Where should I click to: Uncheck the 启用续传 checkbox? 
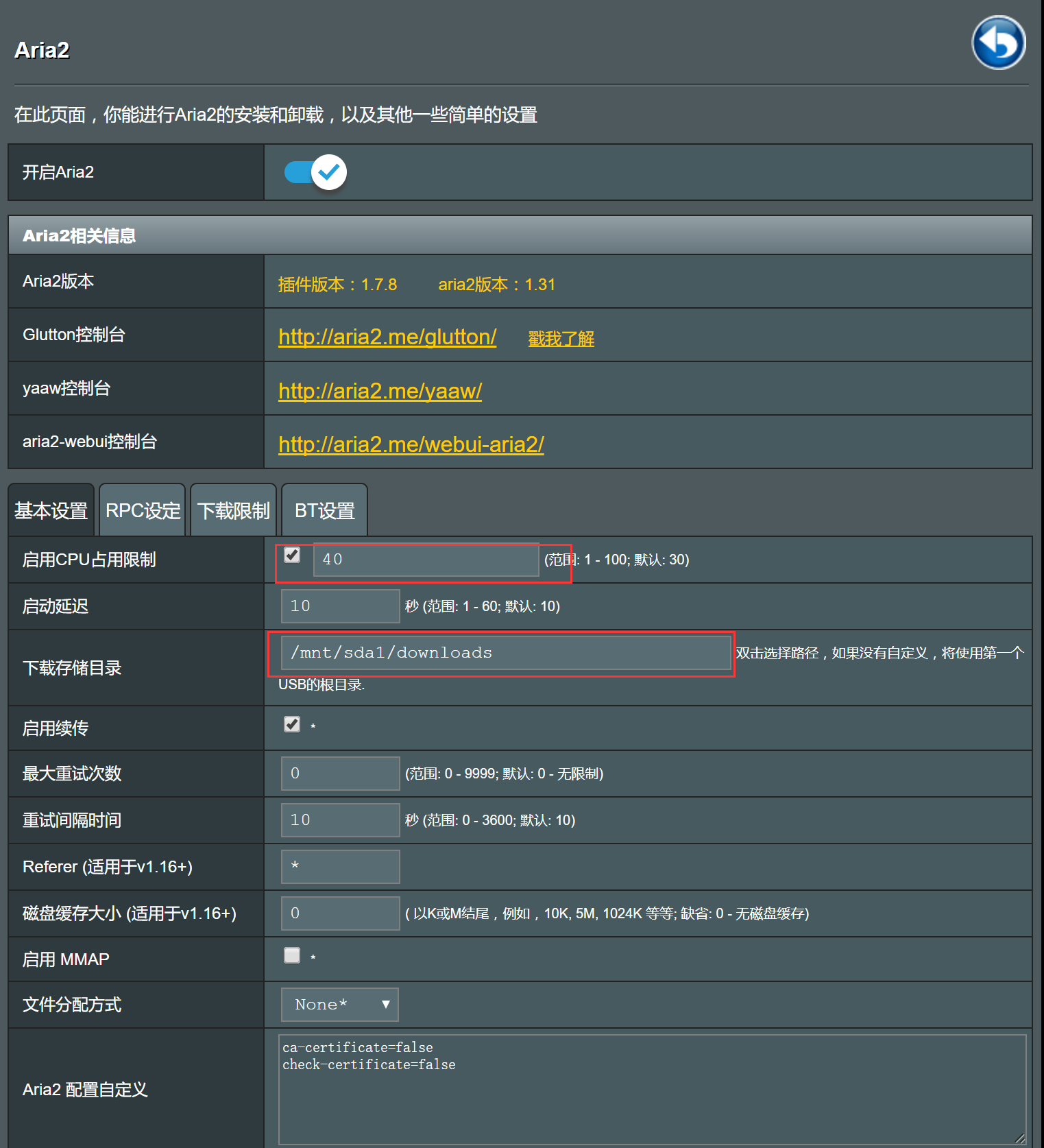click(x=292, y=724)
